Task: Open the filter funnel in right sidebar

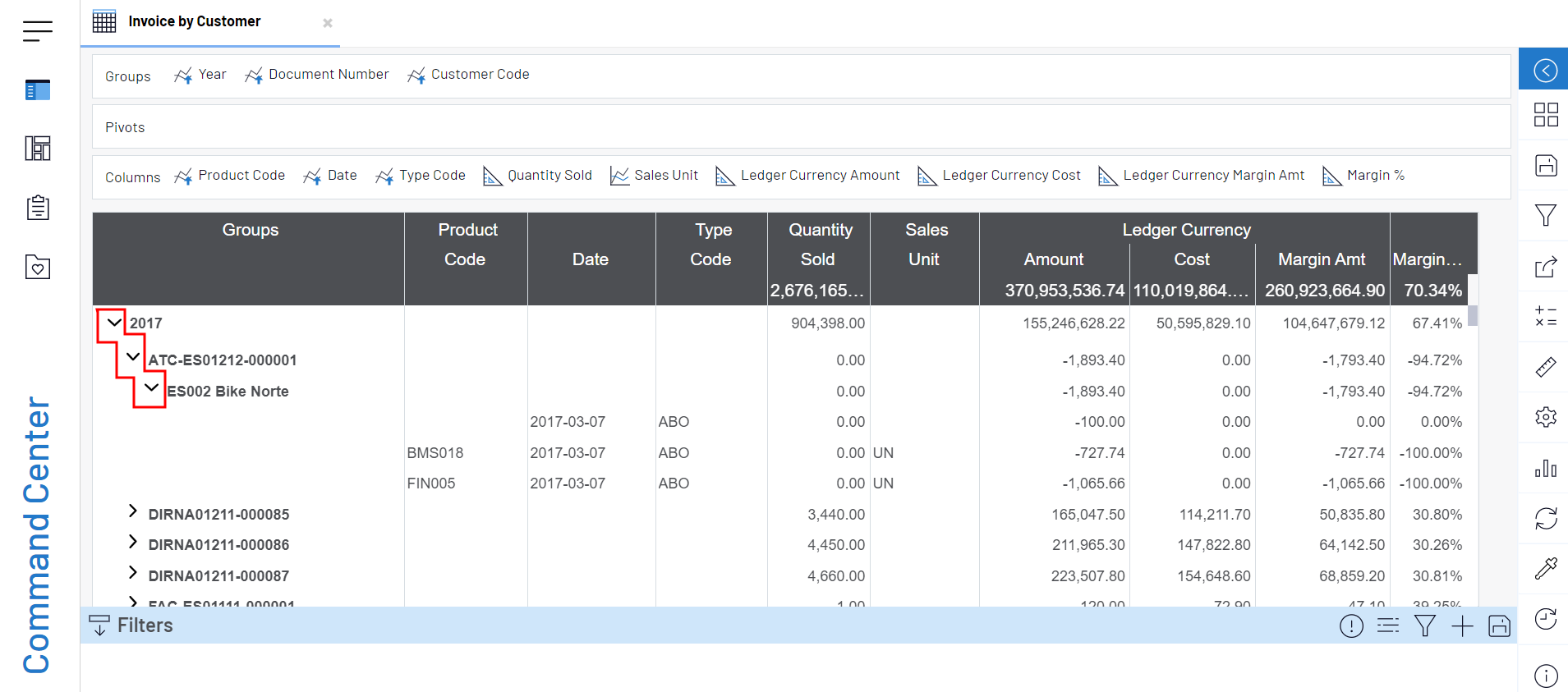Action: (x=1545, y=215)
